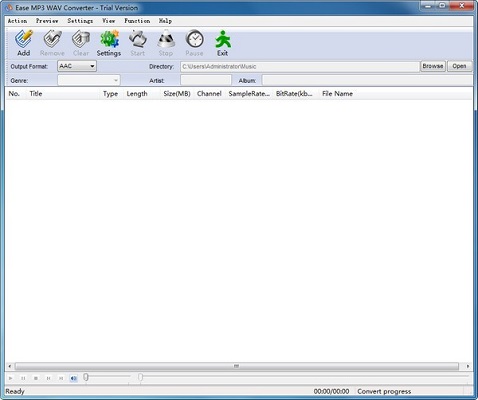Click the Artist input field

(x=206, y=80)
